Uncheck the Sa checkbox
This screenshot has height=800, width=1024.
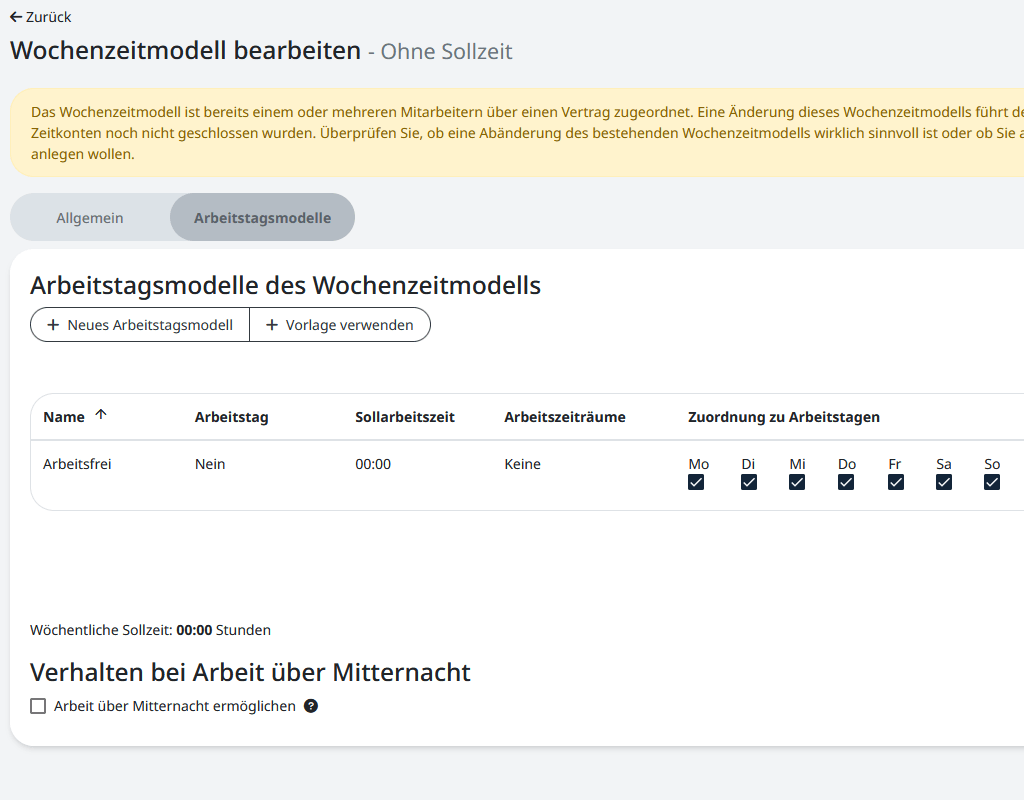943,482
